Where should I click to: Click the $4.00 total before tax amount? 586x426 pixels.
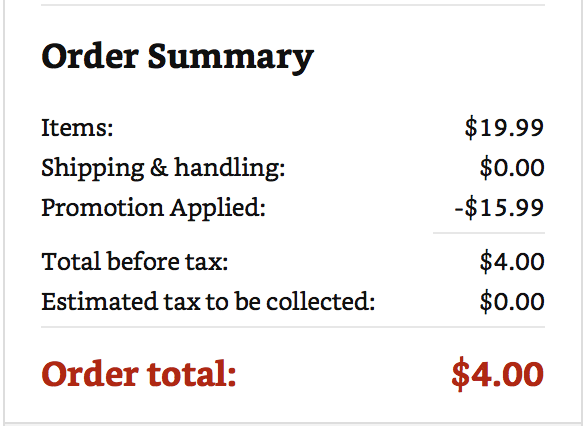tap(512, 261)
